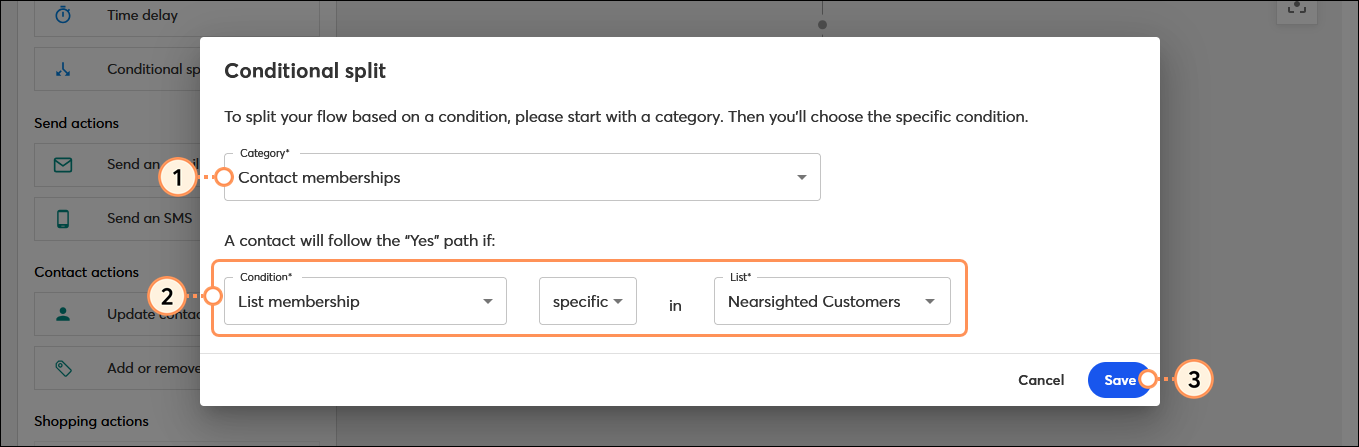Click the Send an SMS phone icon

62,218
